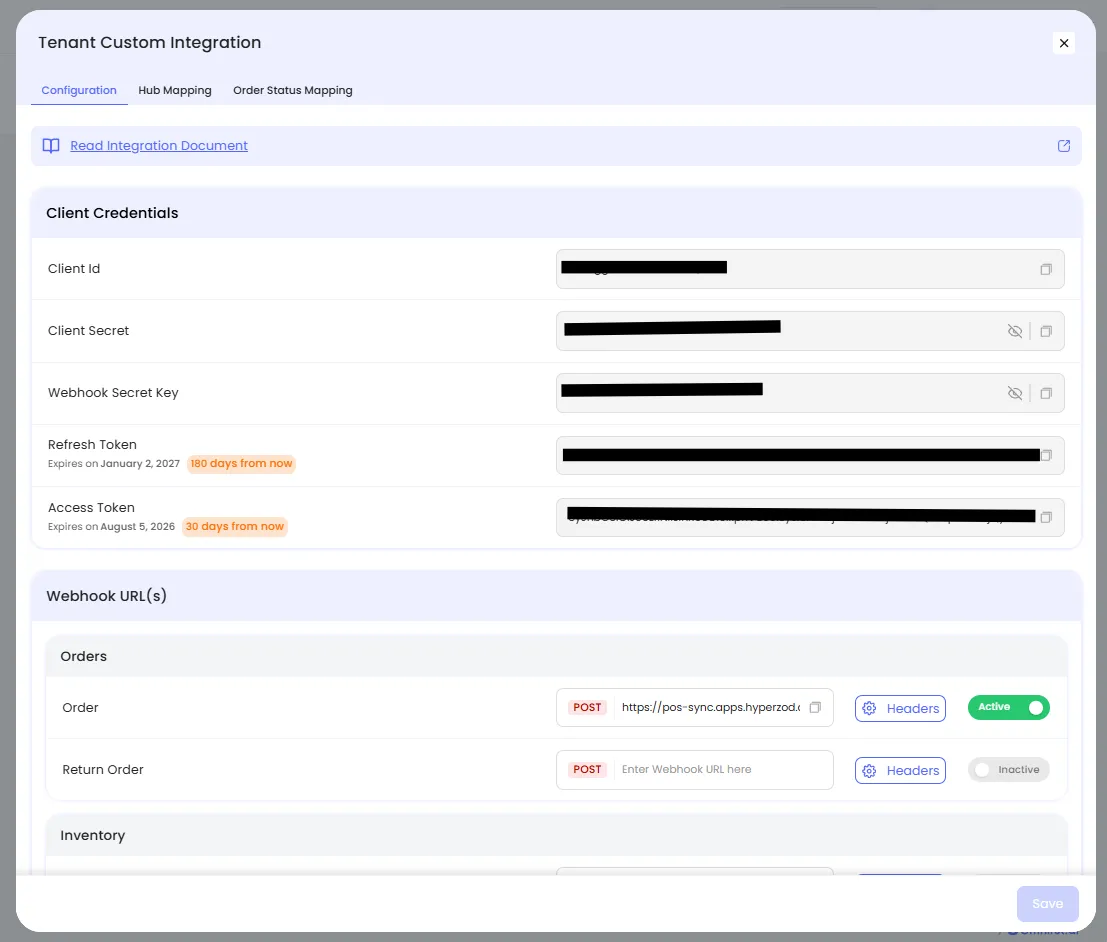Show the hidden Webhook Secret Key
Viewport: 1107px width, 942px height.
click(x=1015, y=393)
